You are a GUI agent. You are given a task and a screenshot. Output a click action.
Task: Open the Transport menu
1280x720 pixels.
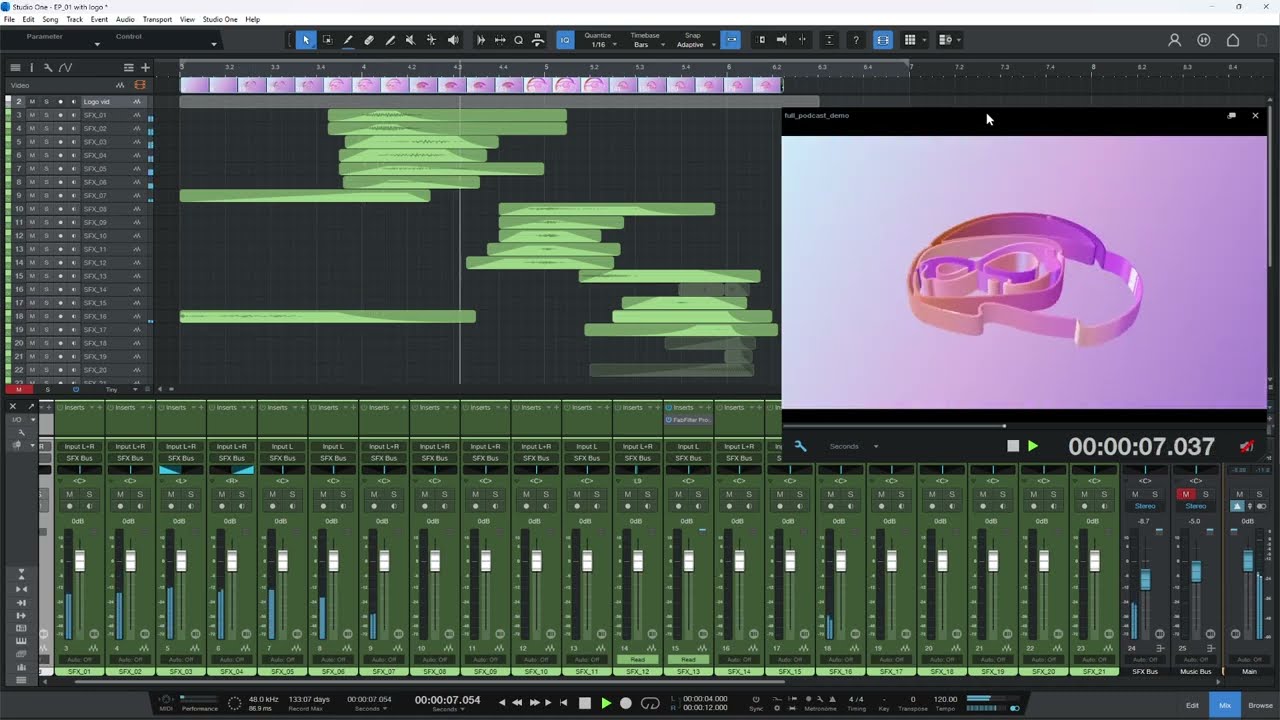coord(157,19)
